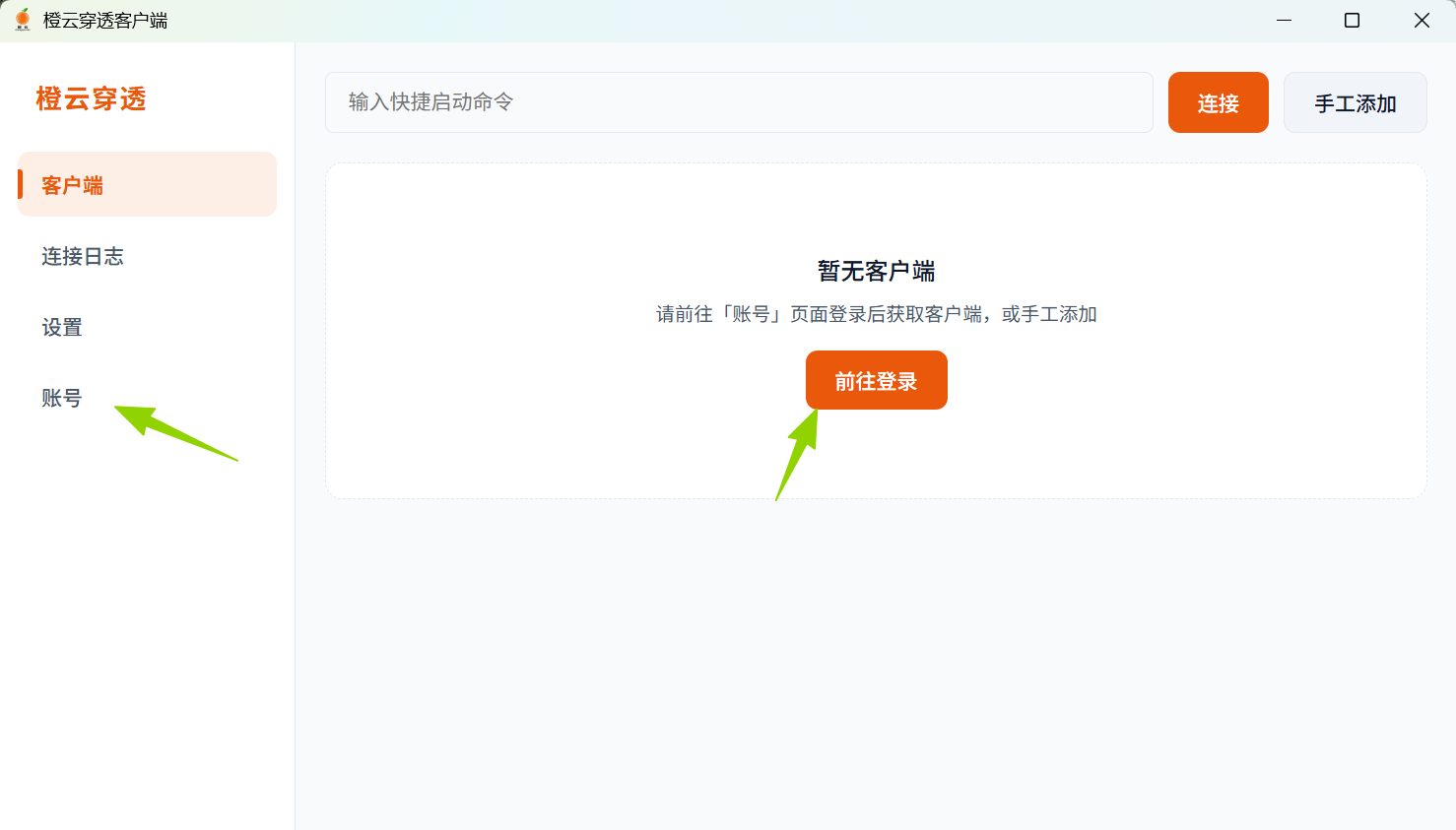Image resolution: width=1456 pixels, height=830 pixels.
Task: Click 前往登录 to sign in
Action: pos(876,379)
